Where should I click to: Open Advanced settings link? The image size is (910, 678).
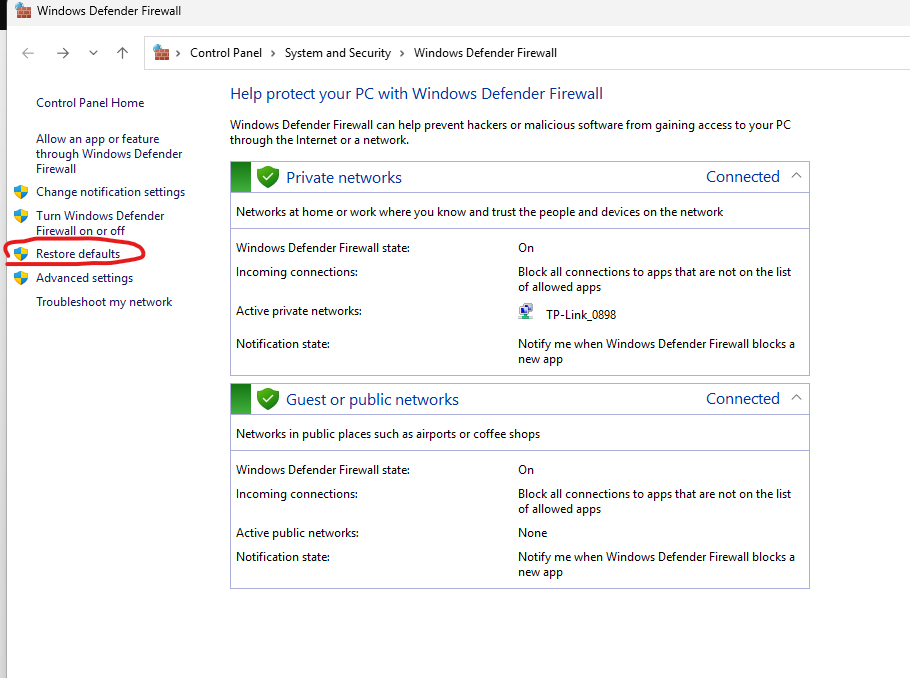click(84, 278)
